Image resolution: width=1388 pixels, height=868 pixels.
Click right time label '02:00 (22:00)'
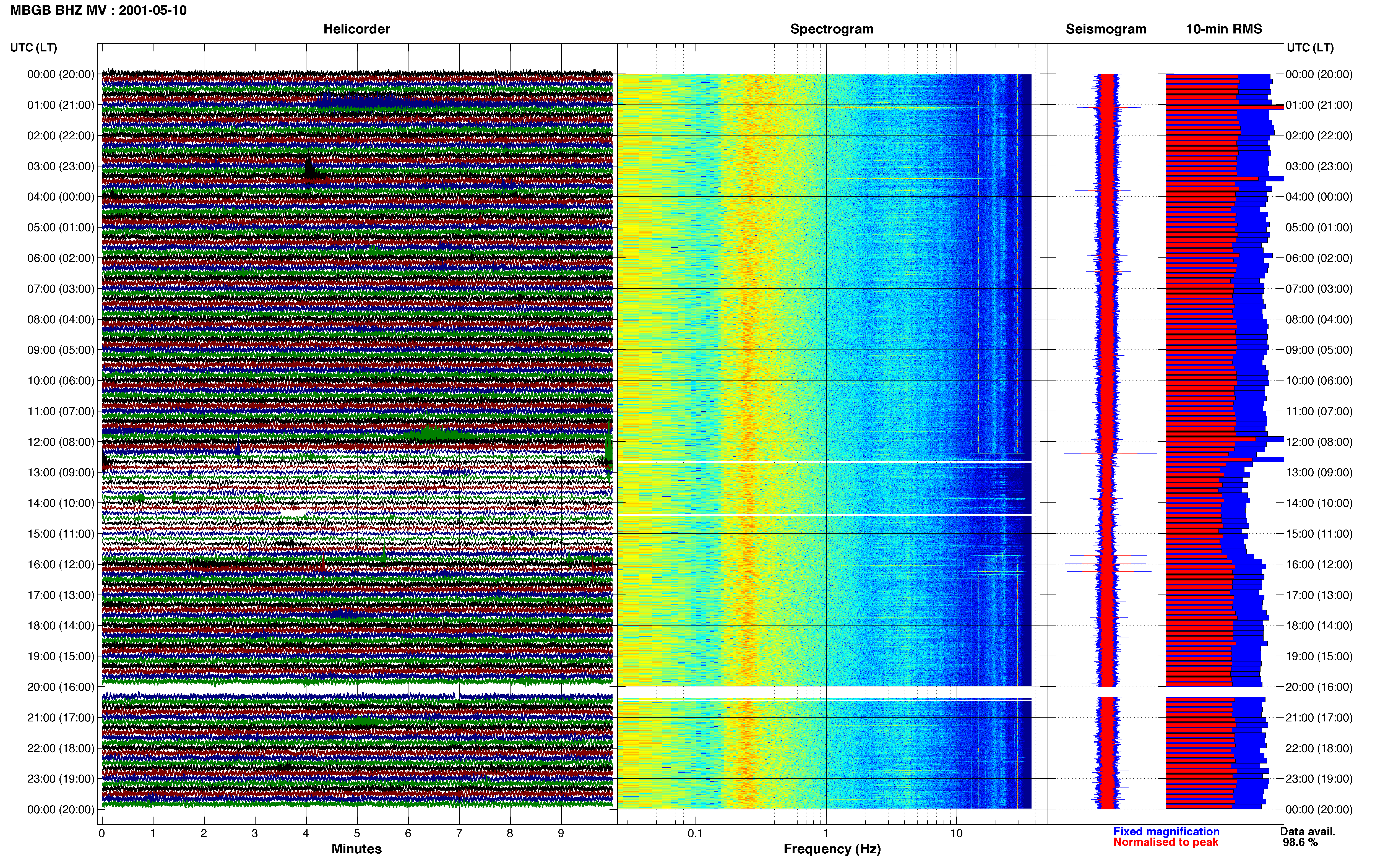click(x=1319, y=136)
